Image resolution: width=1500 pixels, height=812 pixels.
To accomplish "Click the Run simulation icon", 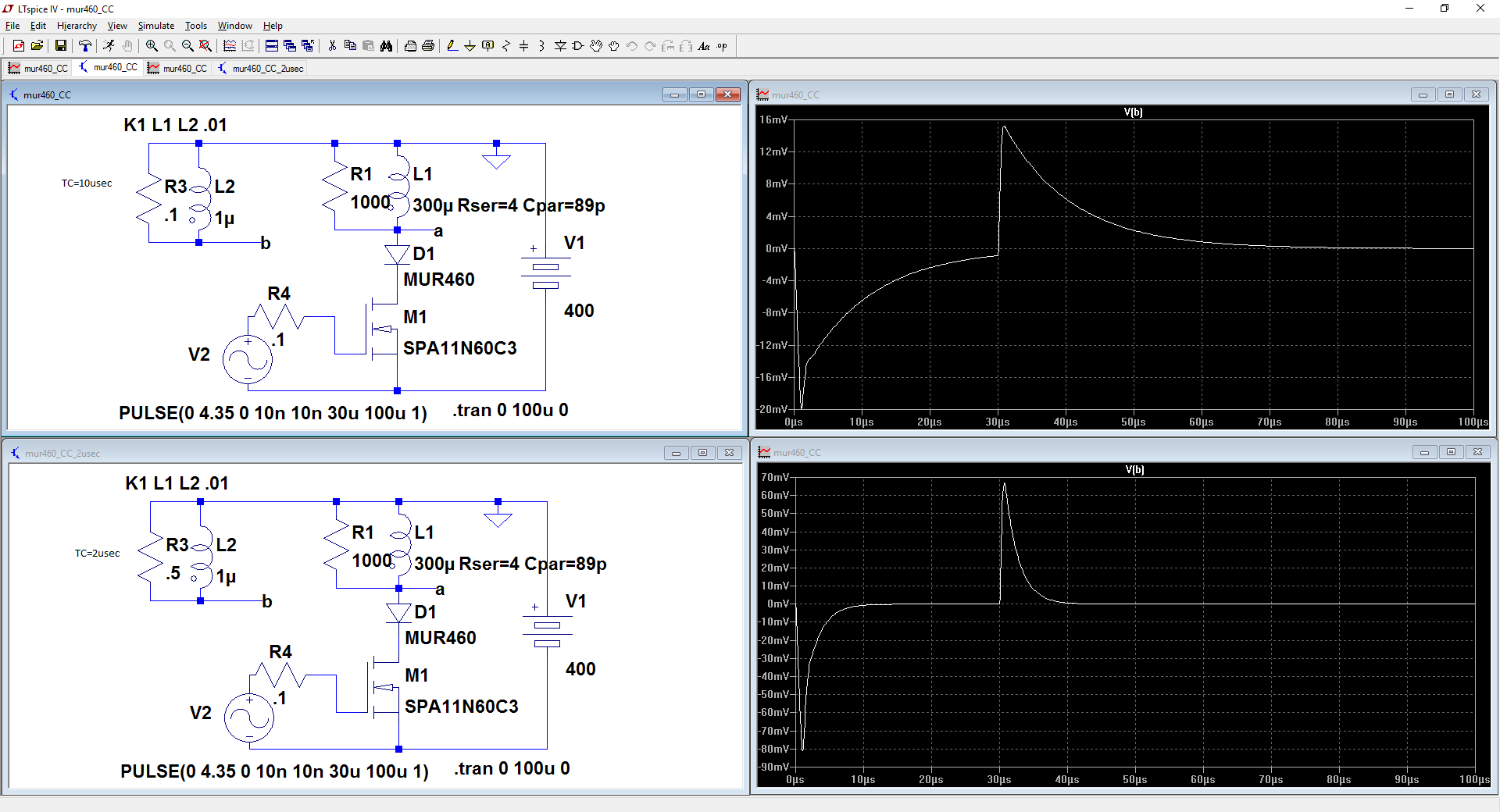I will click(109, 46).
